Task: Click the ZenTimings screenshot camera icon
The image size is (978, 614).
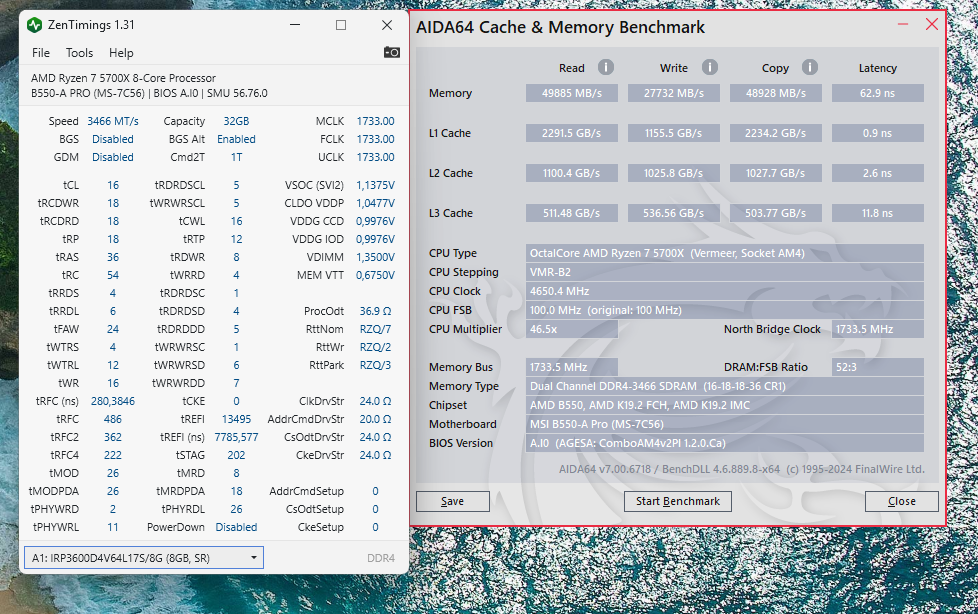Action: pos(392,52)
